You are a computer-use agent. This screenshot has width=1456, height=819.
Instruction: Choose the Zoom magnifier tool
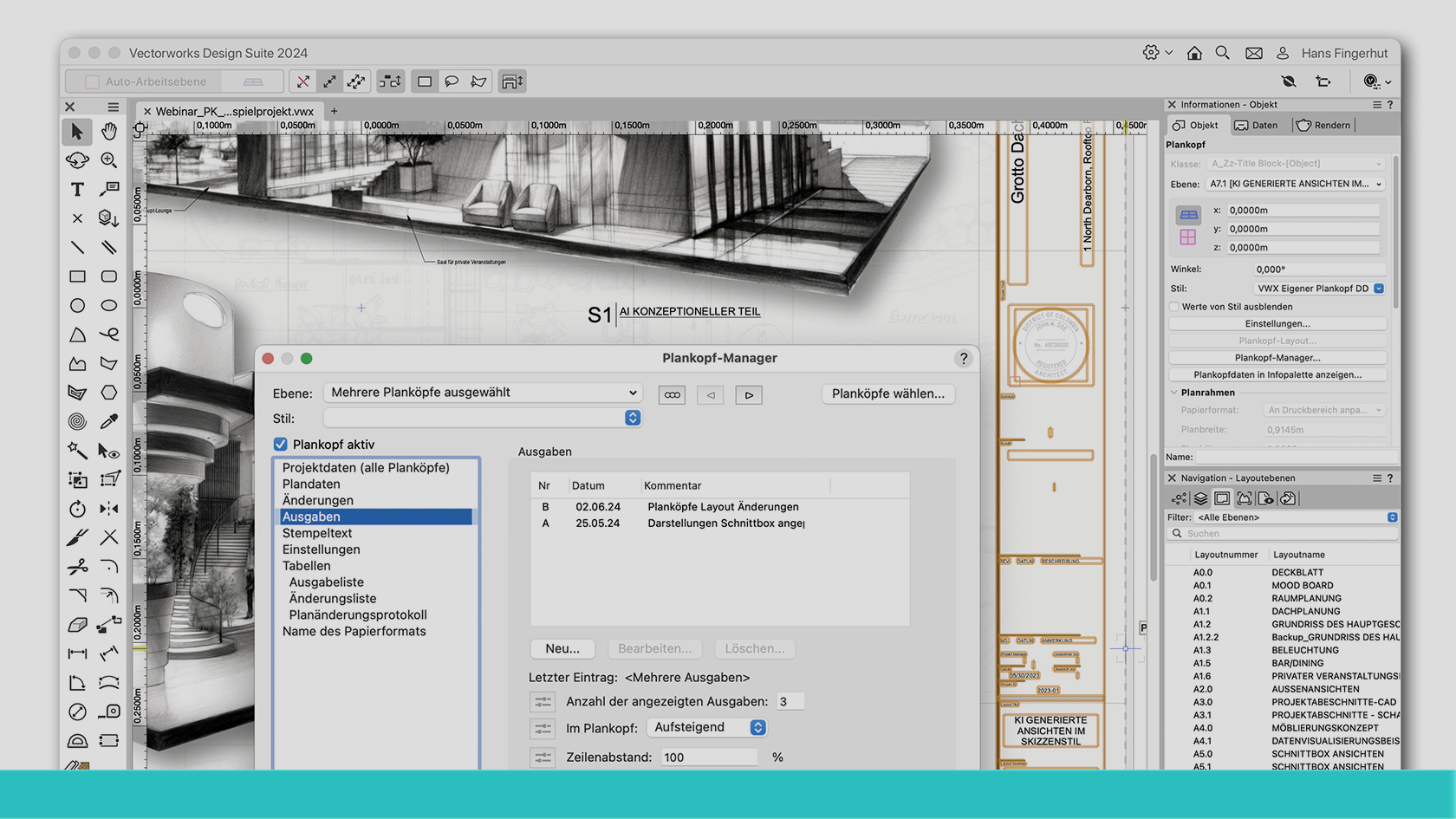click(109, 160)
